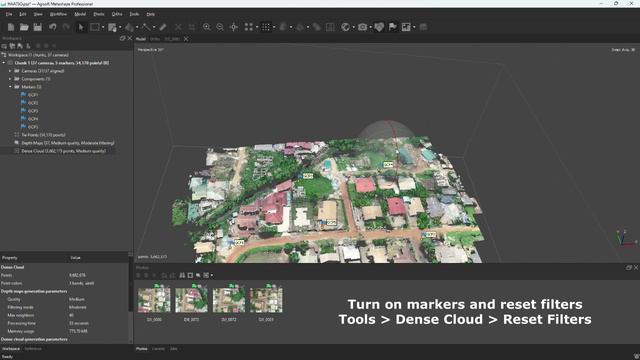640x360 pixels.
Task: Collapse the Markers folder
Action: pos(10,87)
